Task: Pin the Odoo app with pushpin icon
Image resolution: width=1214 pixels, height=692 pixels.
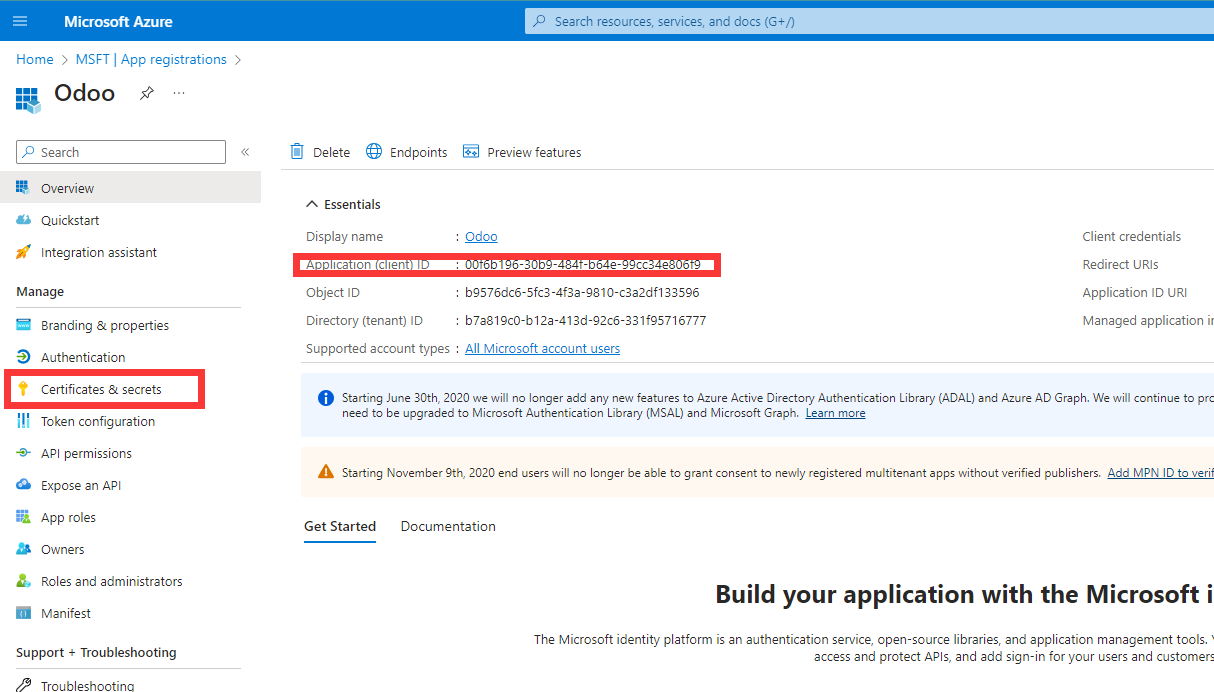Action: pos(147,93)
